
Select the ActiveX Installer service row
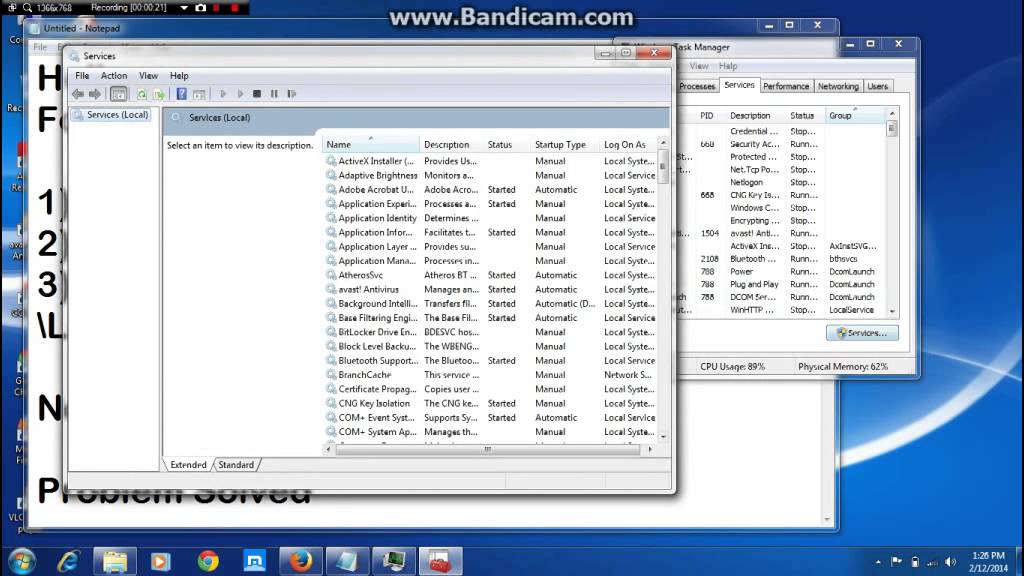490,161
